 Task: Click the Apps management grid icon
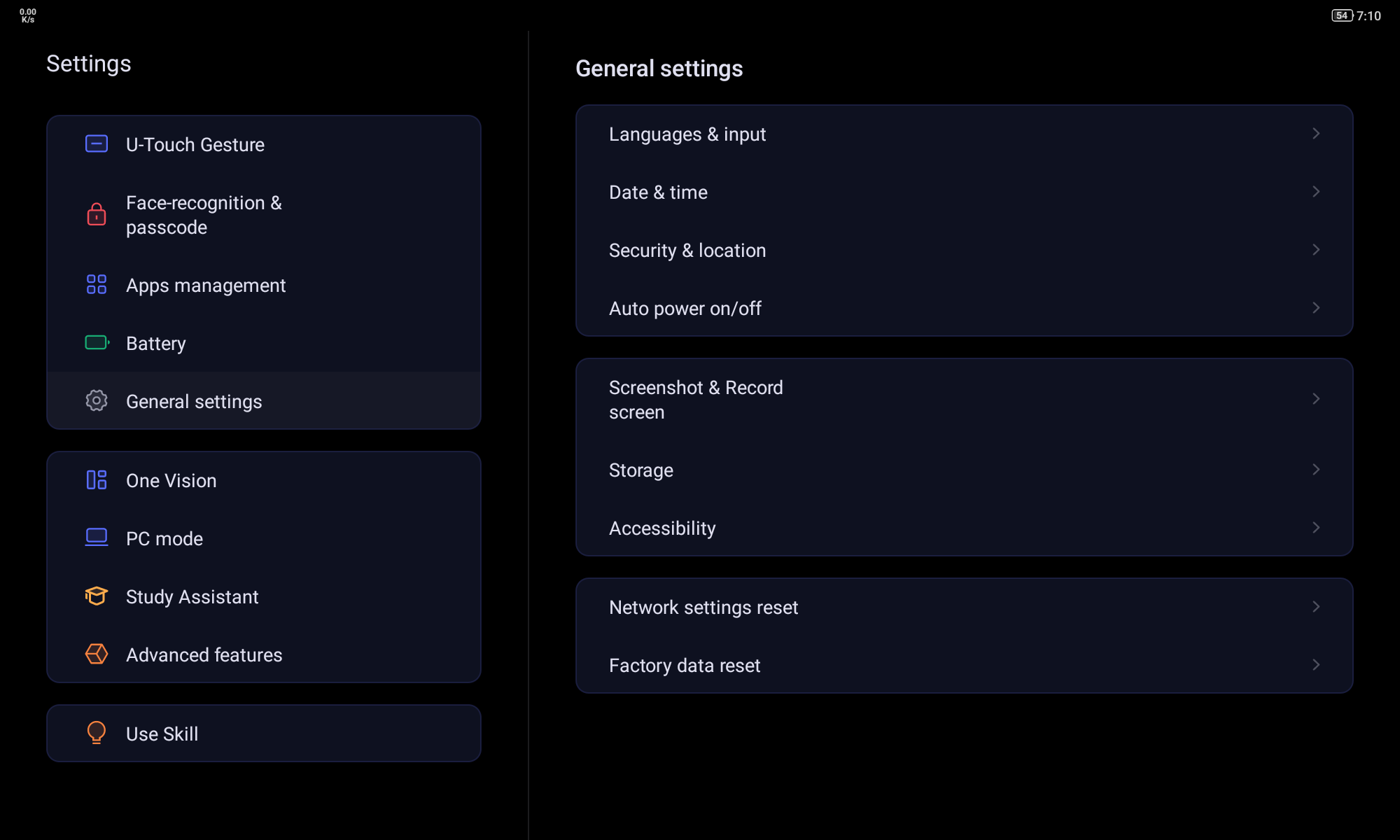97,284
